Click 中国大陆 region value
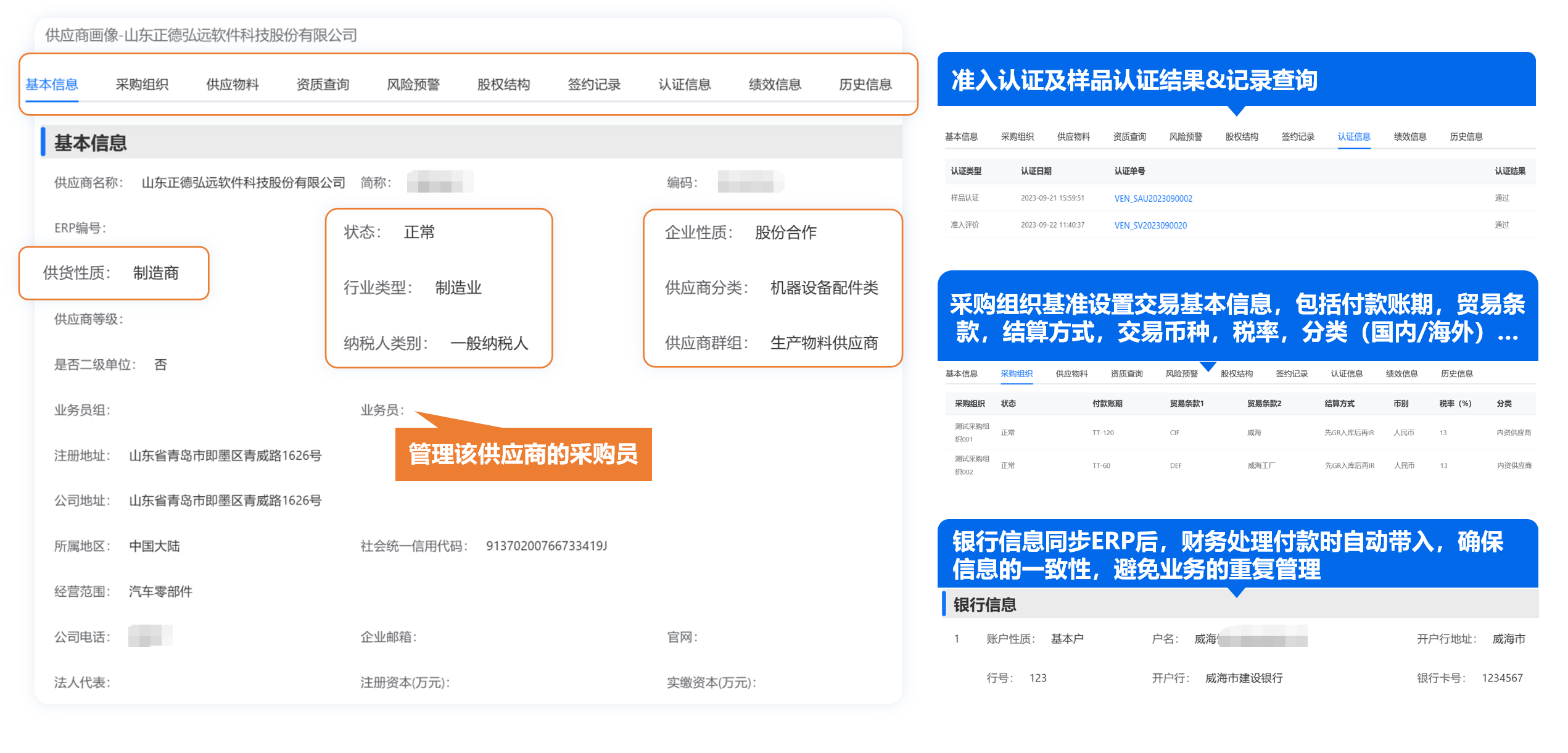Screen dimensions: 1568x753 (x=154, y=546)
